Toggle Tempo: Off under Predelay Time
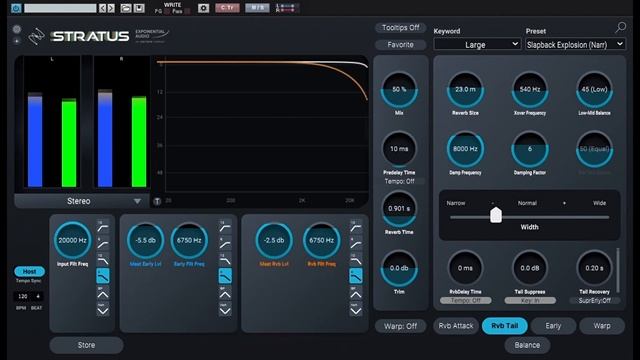This screenshot has width=640, height=360. pyautogui.click(x=399, y=181)
